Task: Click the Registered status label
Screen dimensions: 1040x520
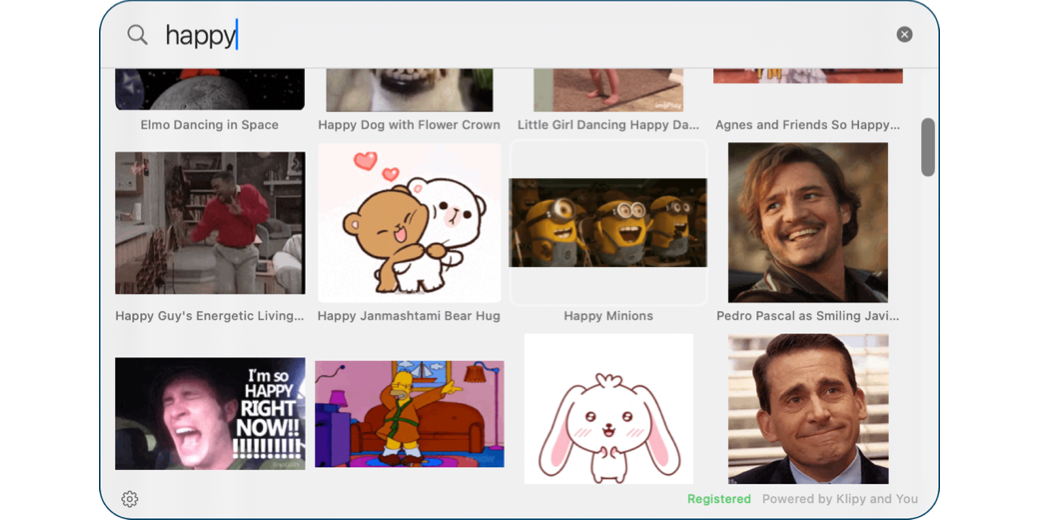Action: [719, 499]
